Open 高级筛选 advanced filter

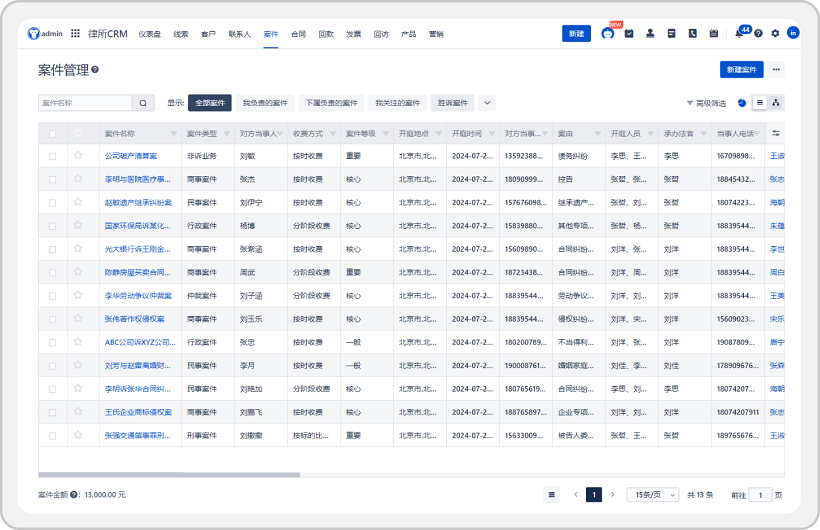pos(707,103)
